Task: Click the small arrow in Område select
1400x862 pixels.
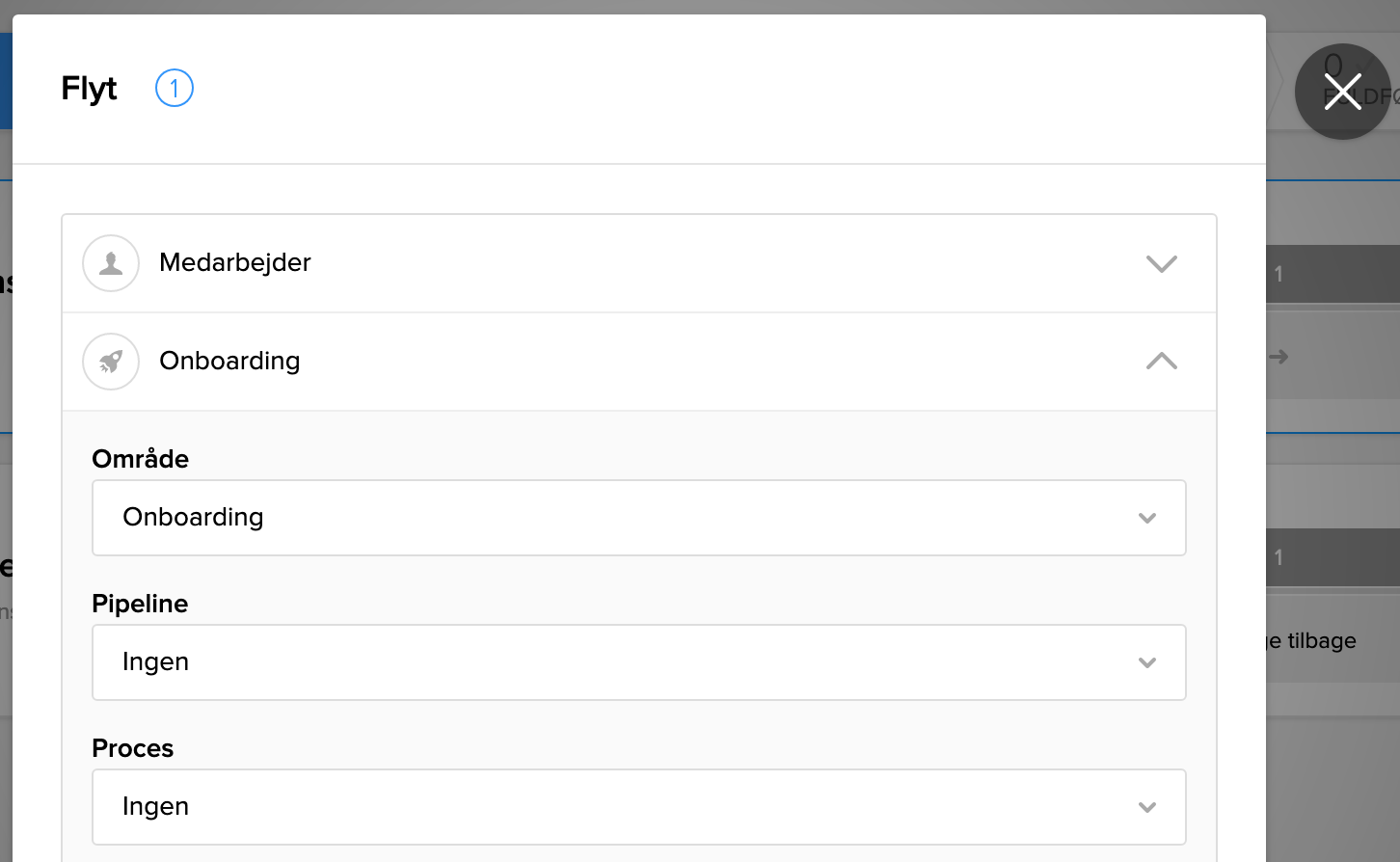Action: tap(1147, 519)
